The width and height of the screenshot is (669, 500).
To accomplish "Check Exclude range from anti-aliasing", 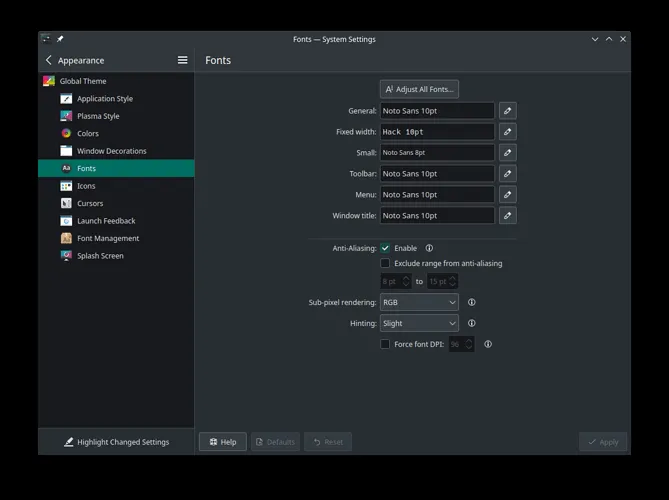I will (x=385, y=264).
